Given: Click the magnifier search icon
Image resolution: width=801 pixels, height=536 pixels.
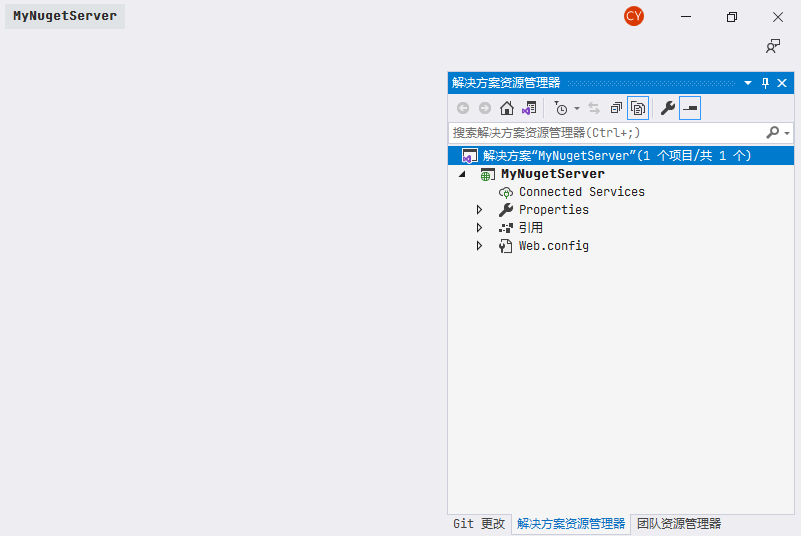Looking at the screenshot, I should (x=772, y=133).
